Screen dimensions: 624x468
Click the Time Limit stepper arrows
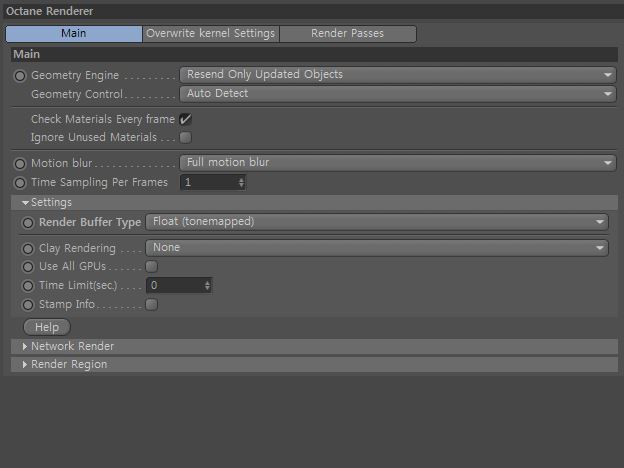[208, 285]
